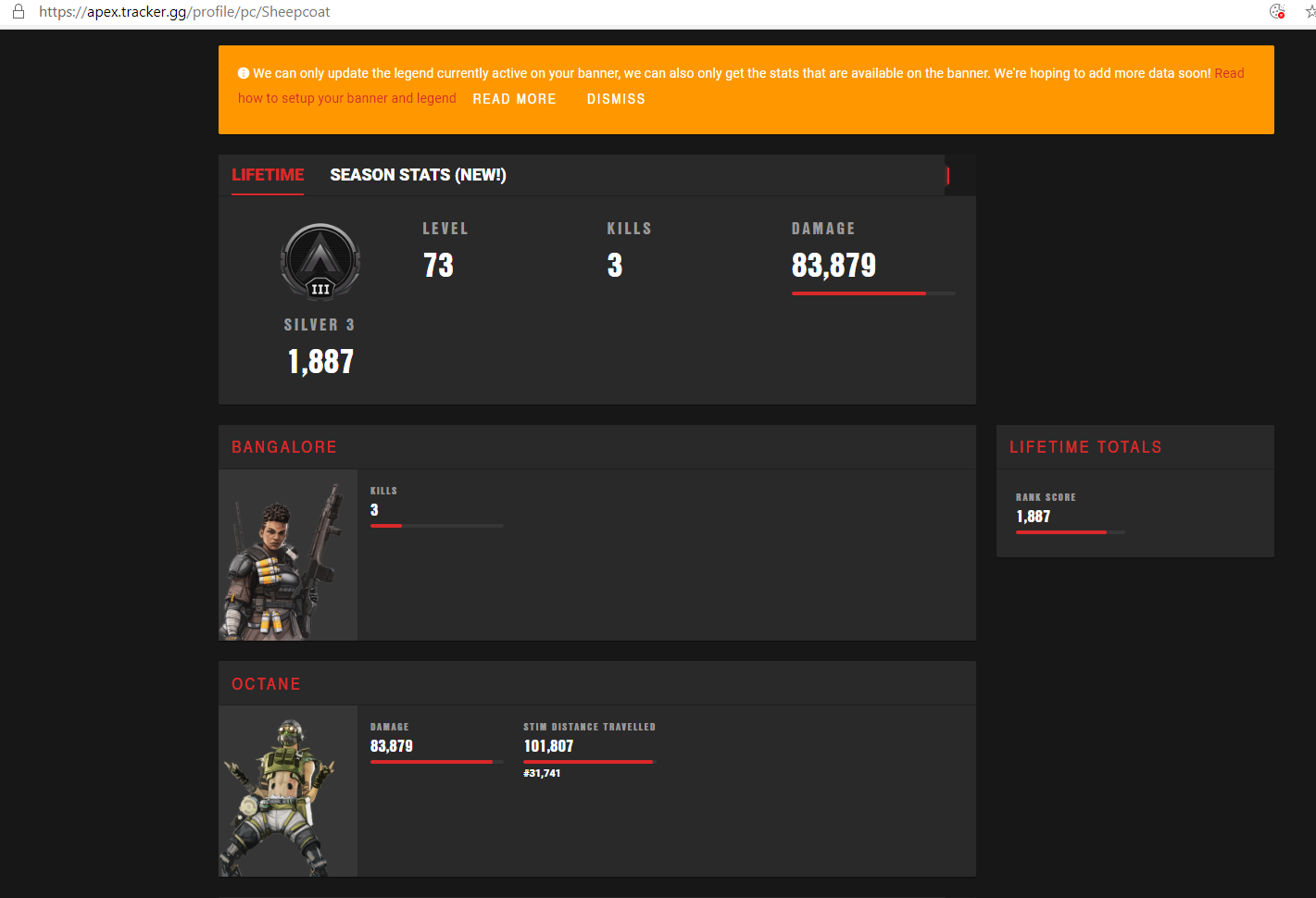
Task: Click the Rank Score progress bar
Action: pyautogui.click(x=1071, y=532)
